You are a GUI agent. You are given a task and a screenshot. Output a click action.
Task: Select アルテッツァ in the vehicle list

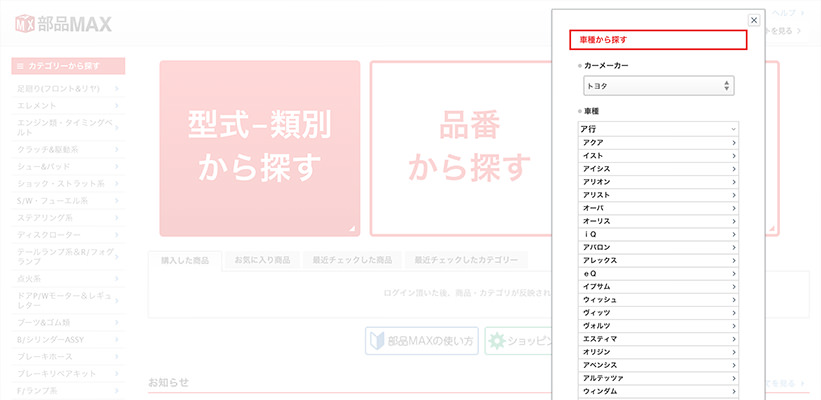(658, 378)
